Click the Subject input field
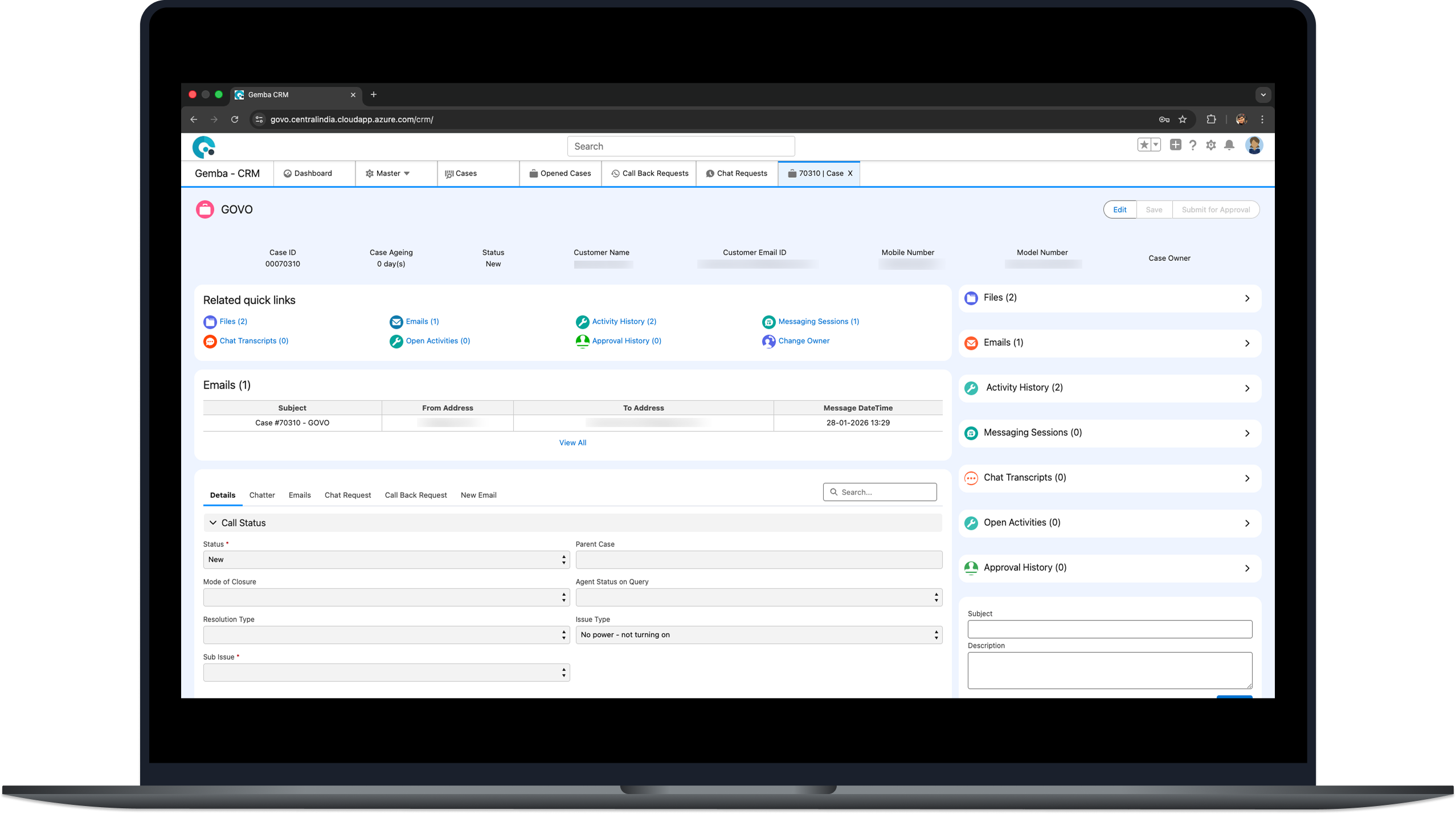1456x814 pixels. pyautogui.click(x=1109, y=629)
